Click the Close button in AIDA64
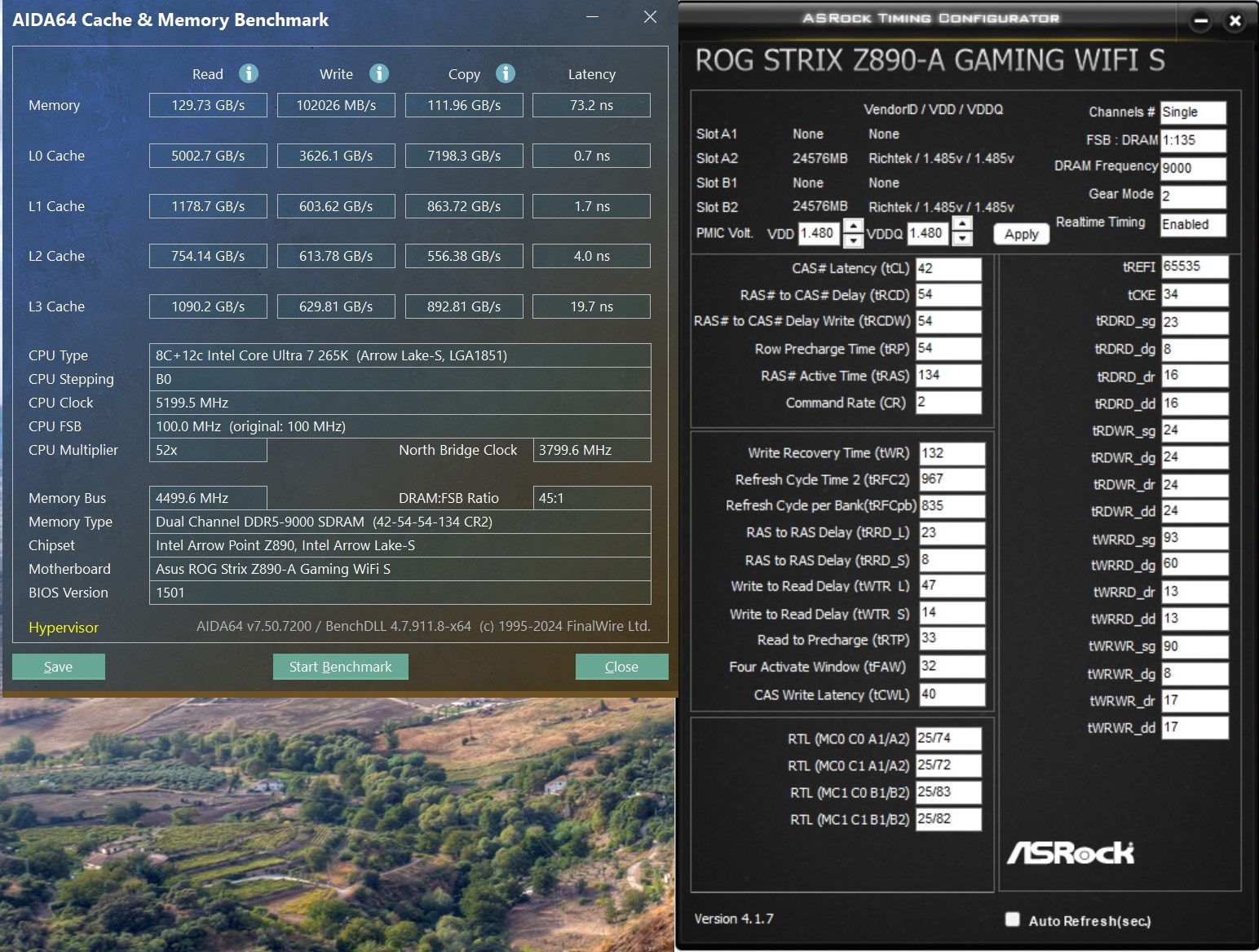Screen dimensions: 1259x952 (x=621, y=667)
